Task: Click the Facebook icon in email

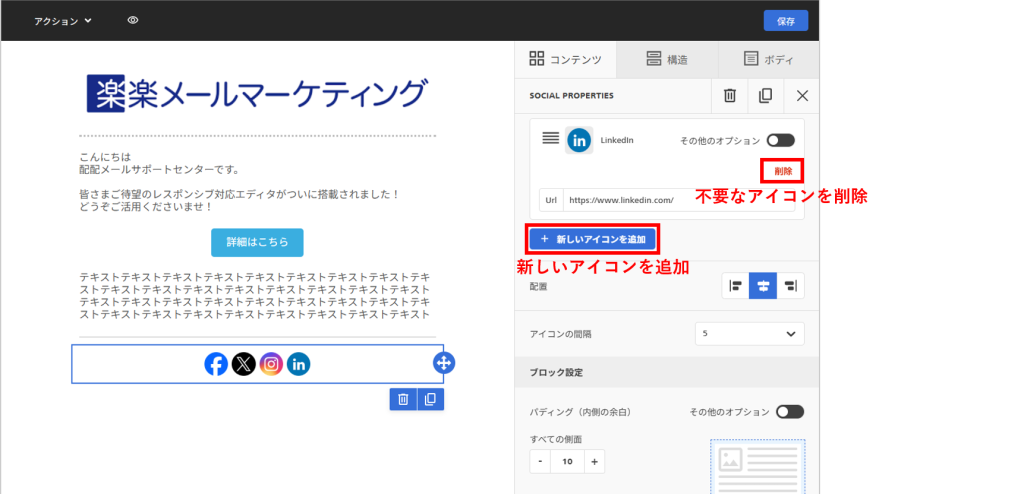Action: click(216, 364)
